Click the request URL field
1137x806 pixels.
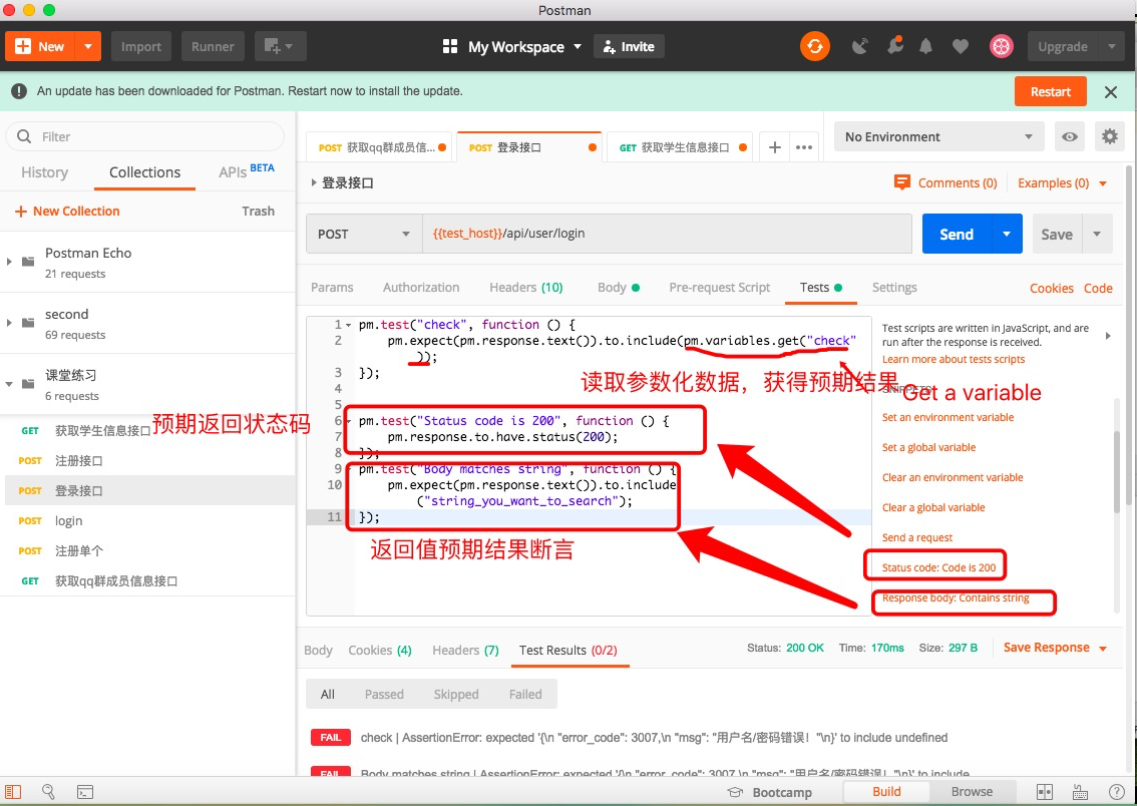coord(666,233)
